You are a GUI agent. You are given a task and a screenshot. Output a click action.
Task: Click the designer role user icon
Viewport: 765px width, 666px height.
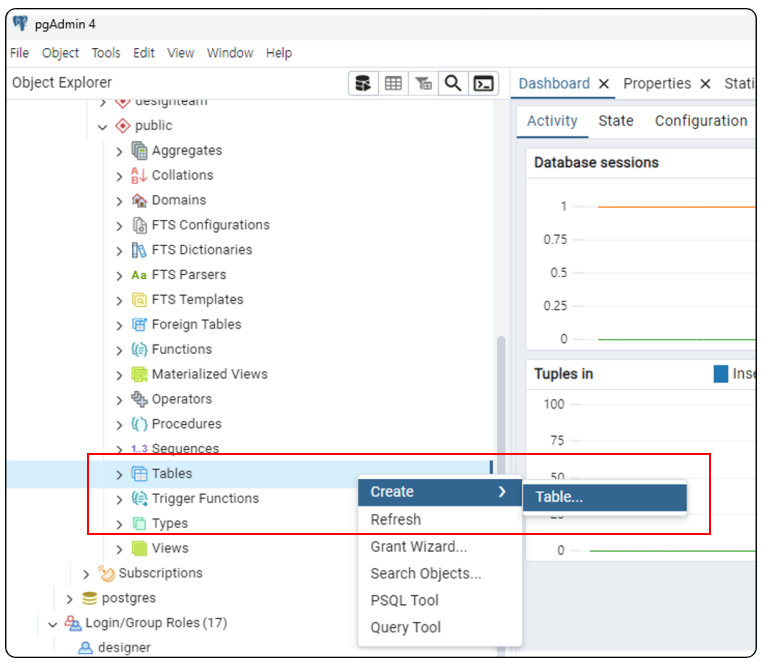point(85,648)
